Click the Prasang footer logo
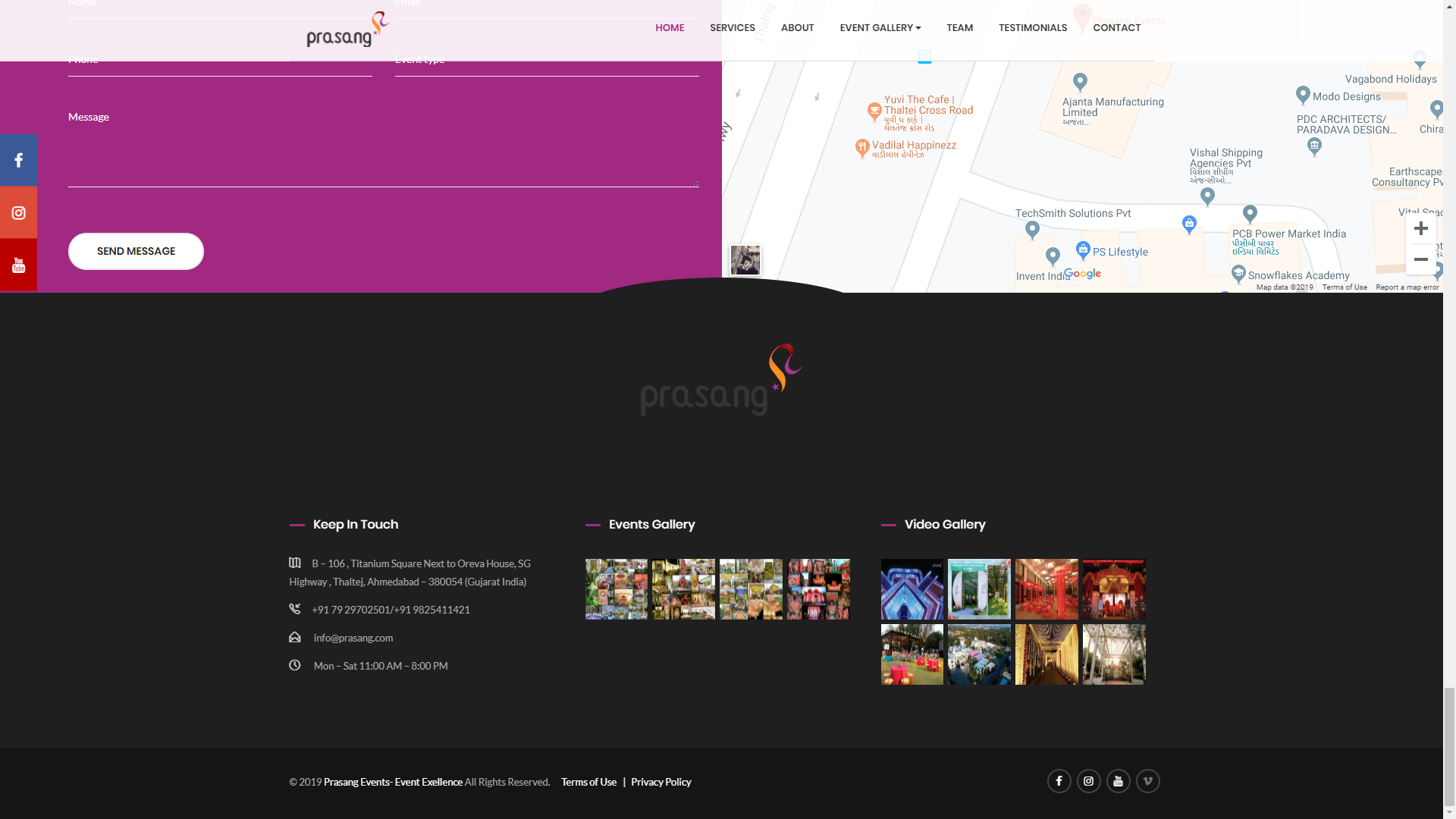 pyautogui.click(x=721, y=379)
